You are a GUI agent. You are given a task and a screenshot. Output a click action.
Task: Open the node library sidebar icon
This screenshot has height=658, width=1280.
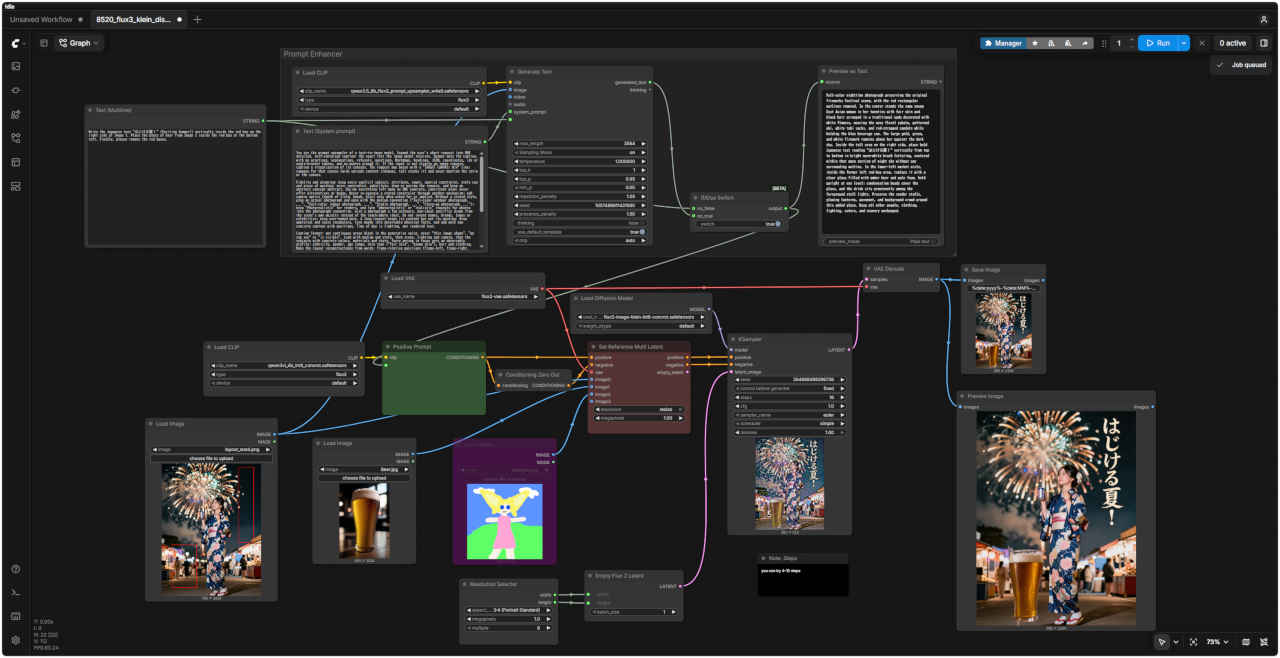point(16,90)
